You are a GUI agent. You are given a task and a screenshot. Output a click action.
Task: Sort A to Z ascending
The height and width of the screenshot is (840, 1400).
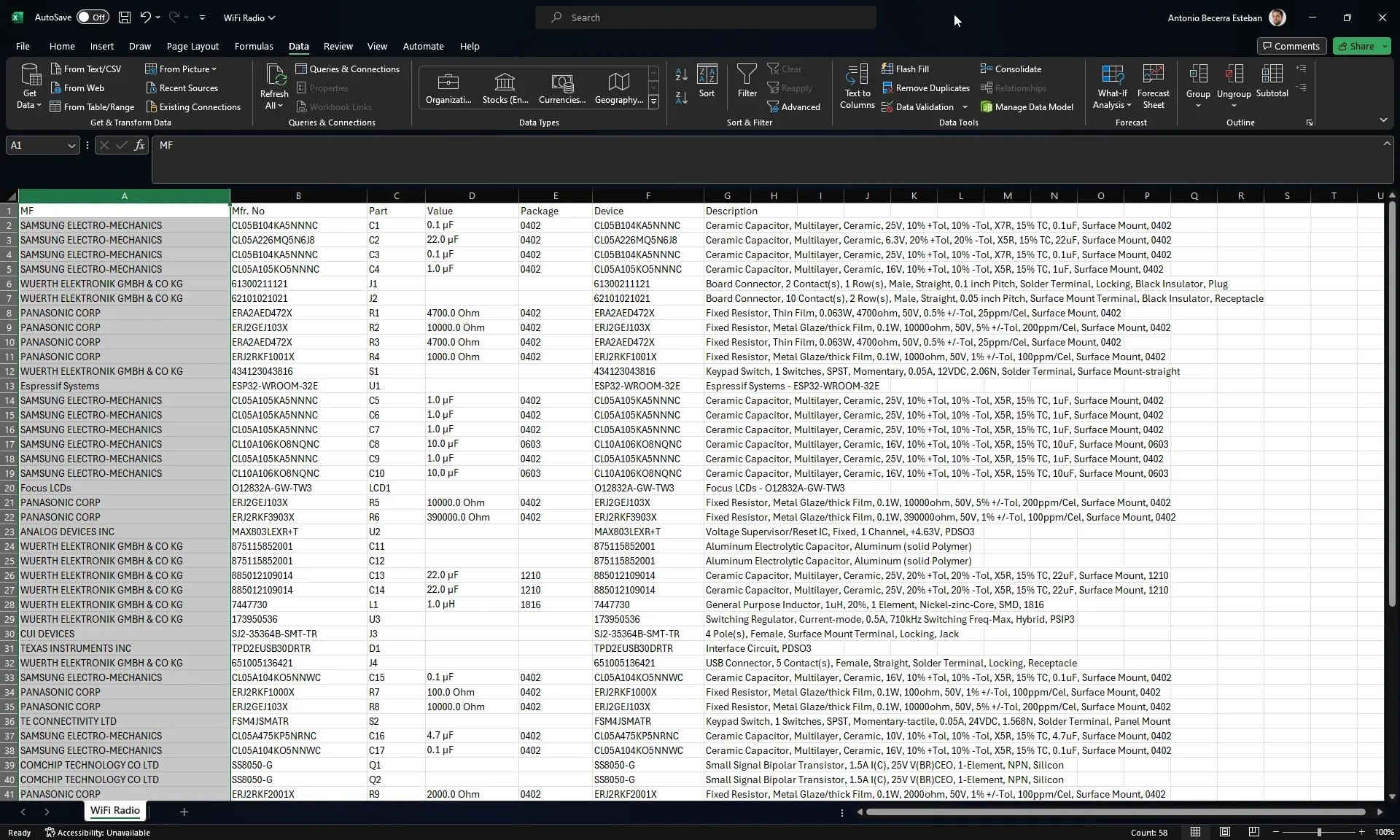pyautogui.click(x=681, y=74)
